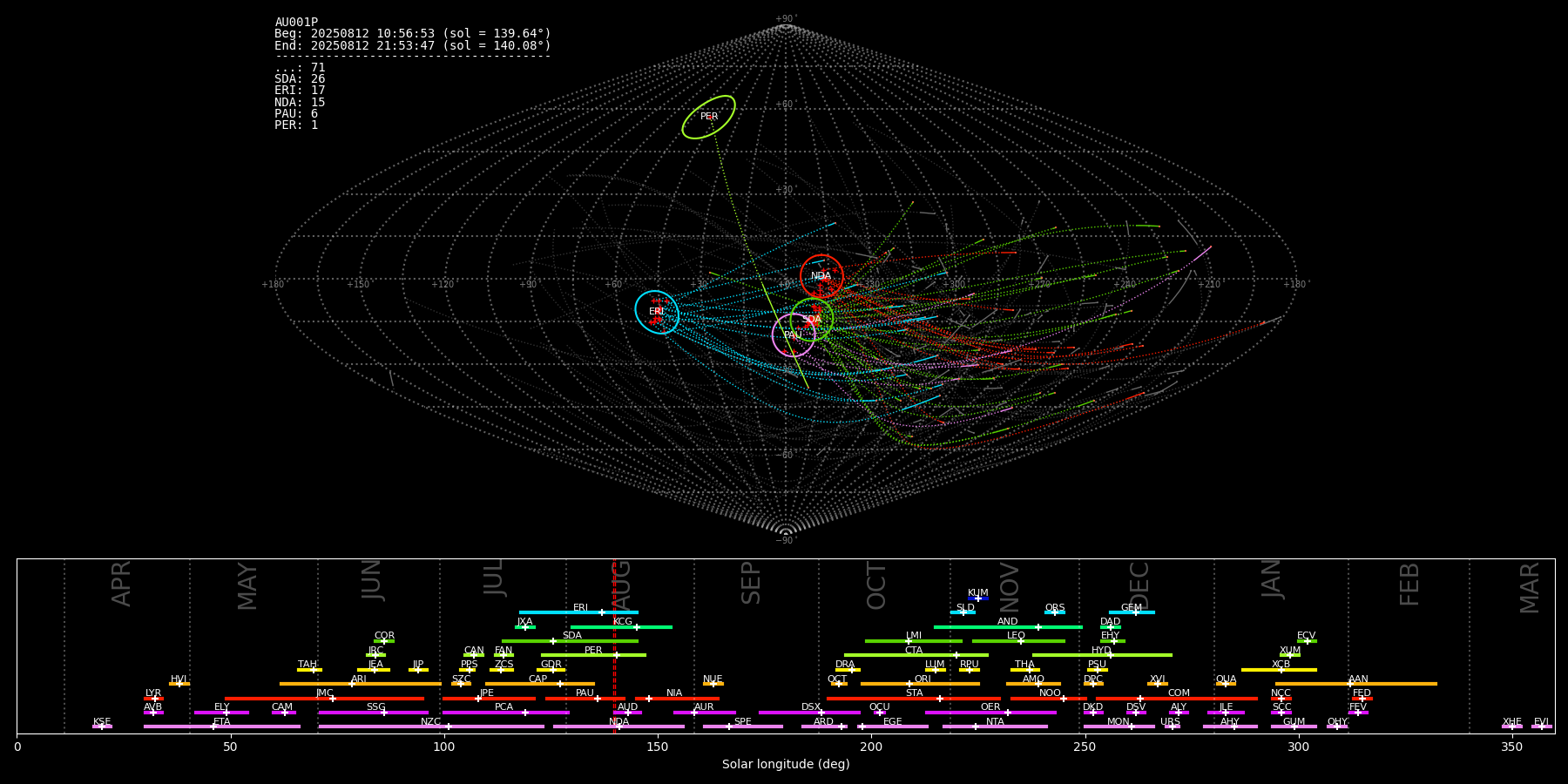Screen dimensions: 1568x784
Task: Click the GEM shower bar in timeline
Action: tap(1132, 612)
